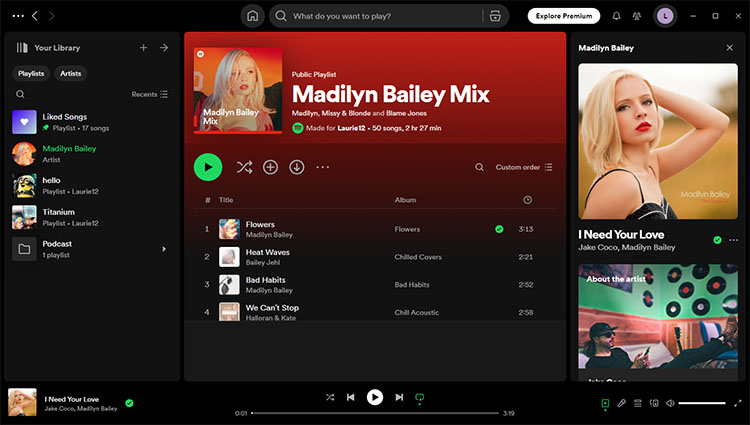
Task: Toggle repeat in the player controls
Action: 419,398
